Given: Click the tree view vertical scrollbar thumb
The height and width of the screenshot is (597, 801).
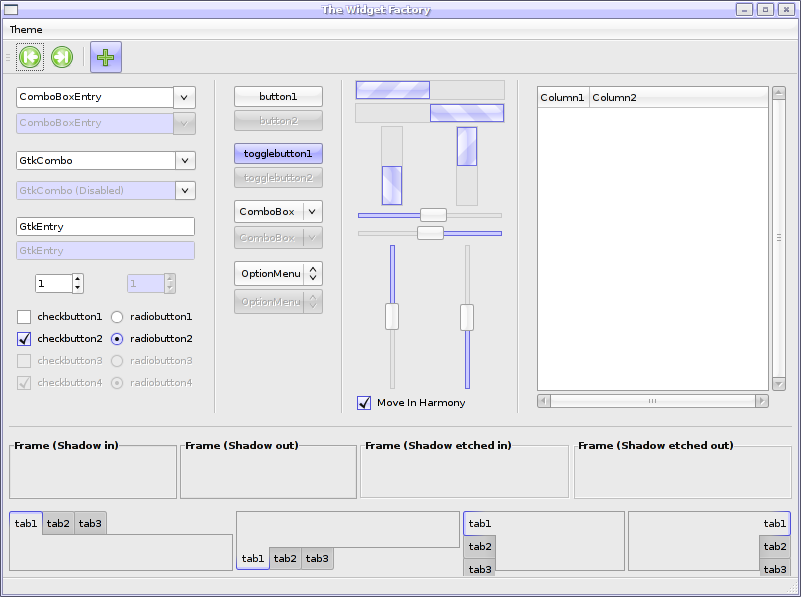Looking at the screenshot, I should pyautogui.click(x=779, y=238).
